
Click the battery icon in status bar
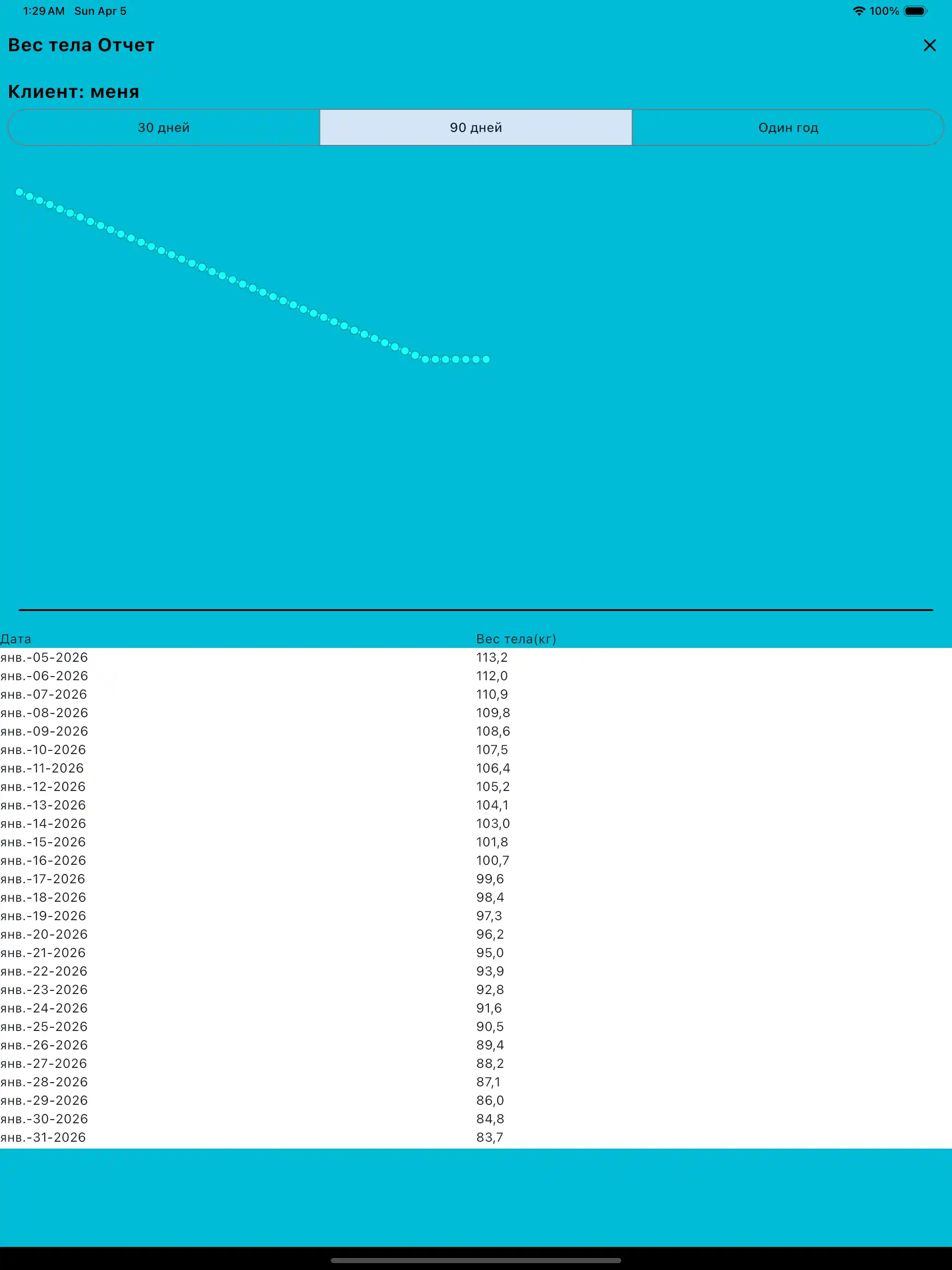point(915,11)
